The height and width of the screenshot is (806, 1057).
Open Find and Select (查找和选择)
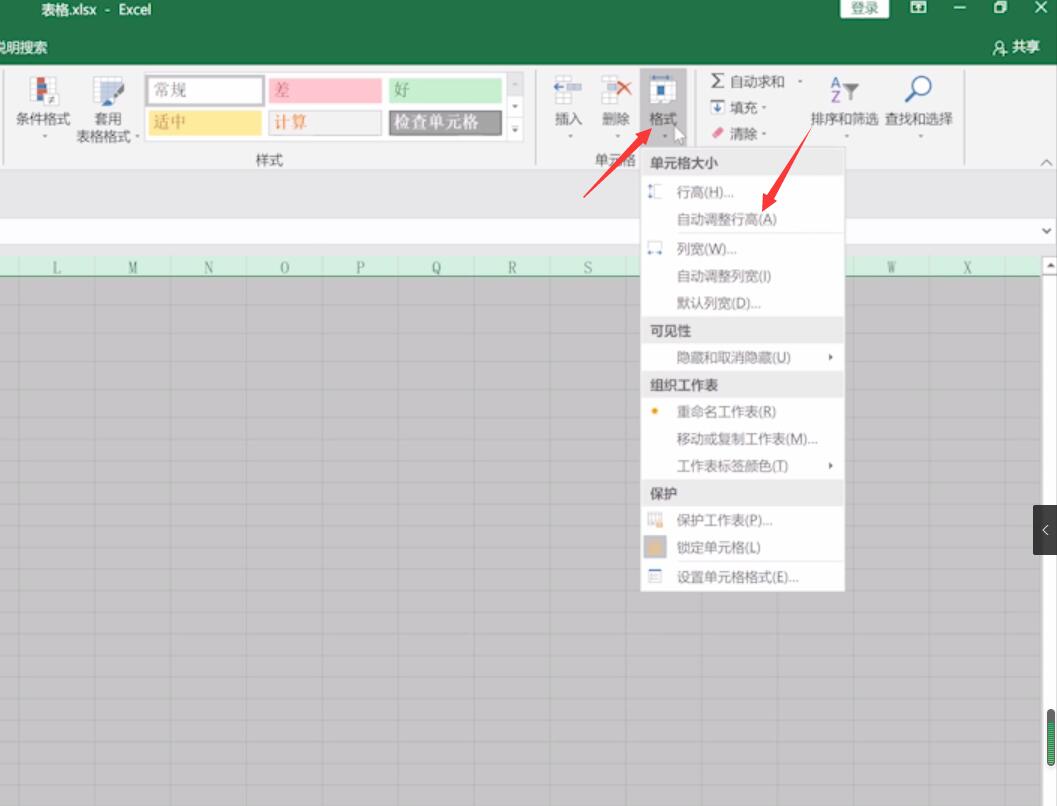point(918,108)
